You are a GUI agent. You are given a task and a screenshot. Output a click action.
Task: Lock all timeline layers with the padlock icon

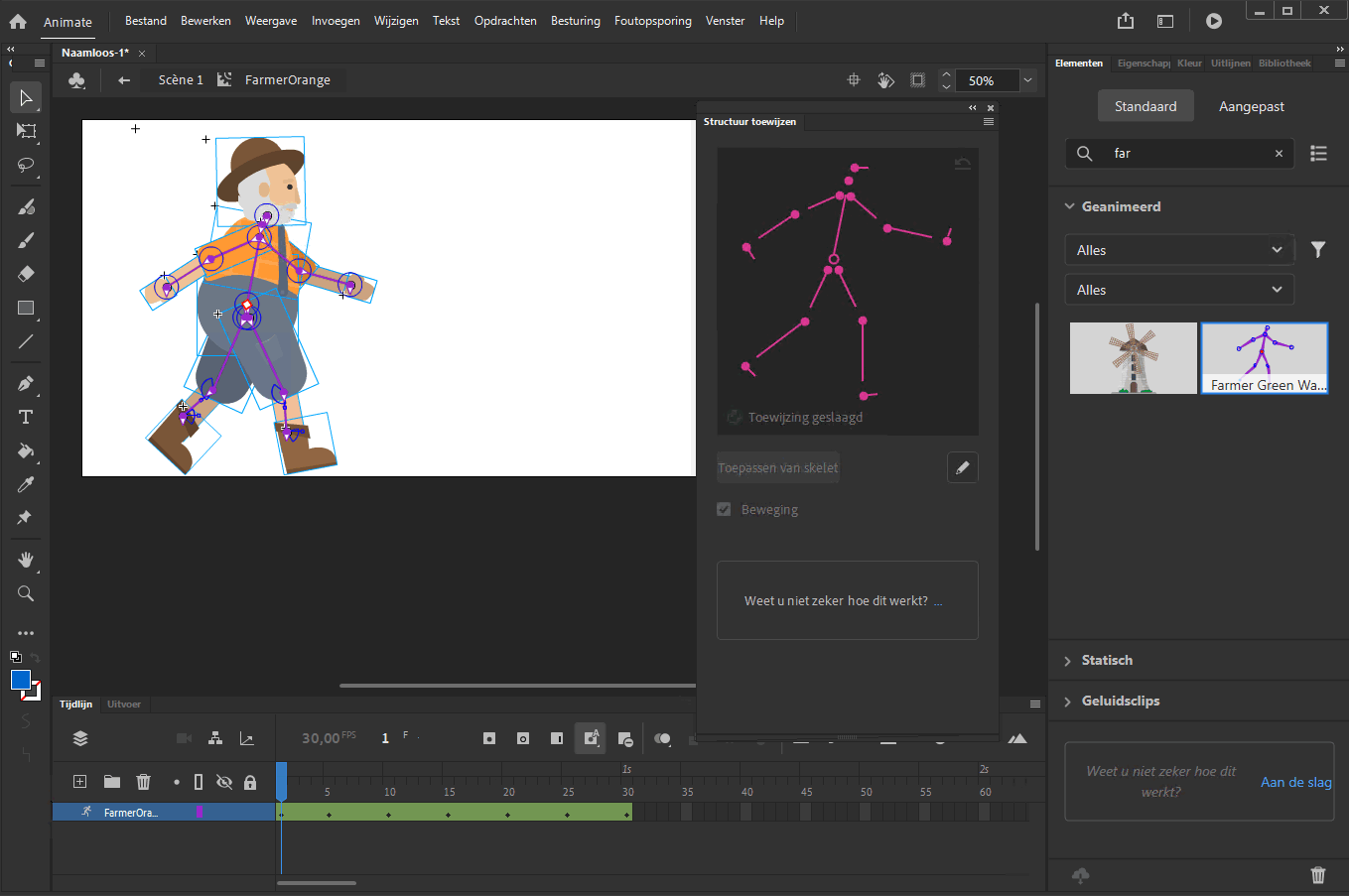250,782
